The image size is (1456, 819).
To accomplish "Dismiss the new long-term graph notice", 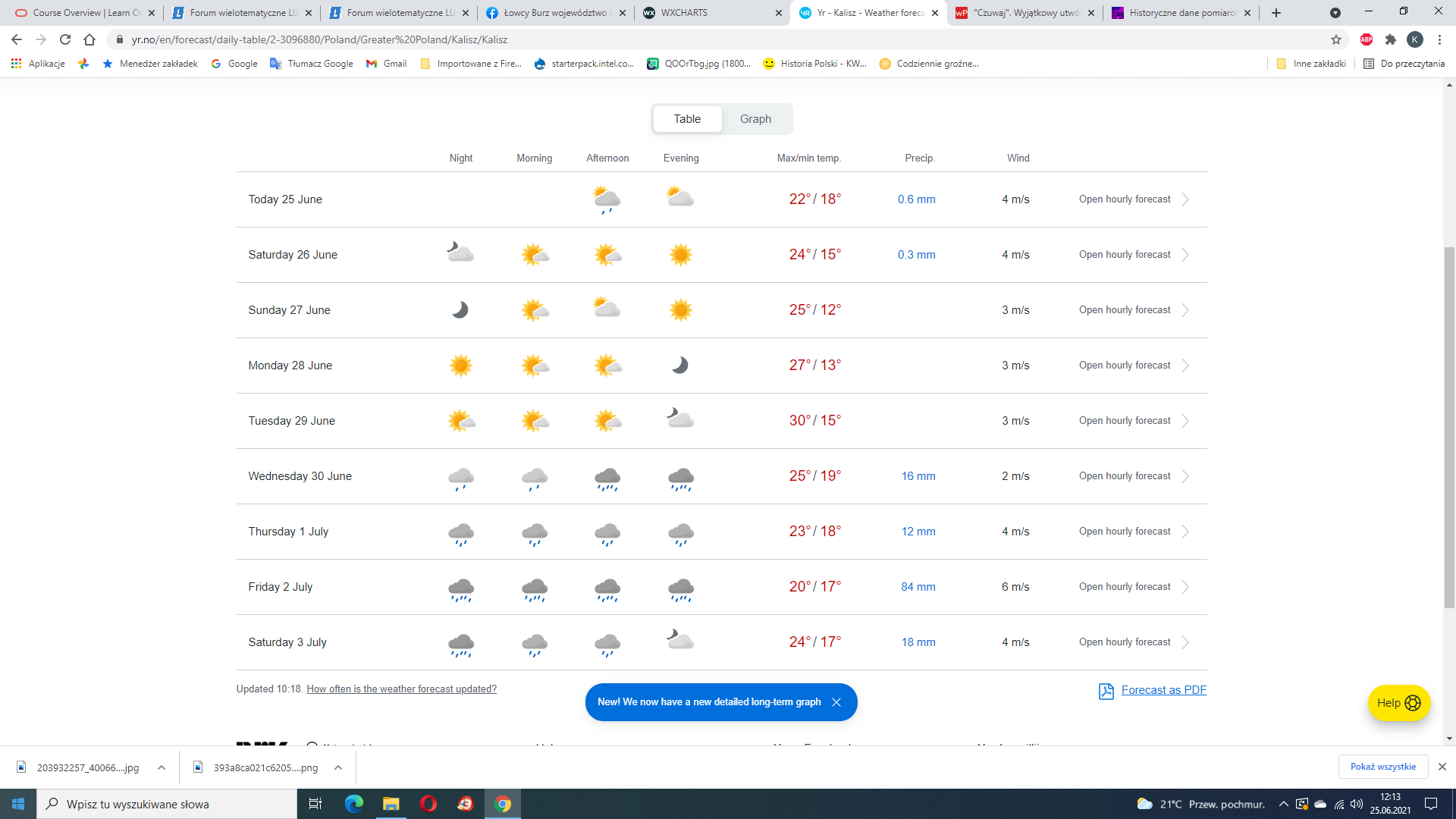I will coord(836,702).
